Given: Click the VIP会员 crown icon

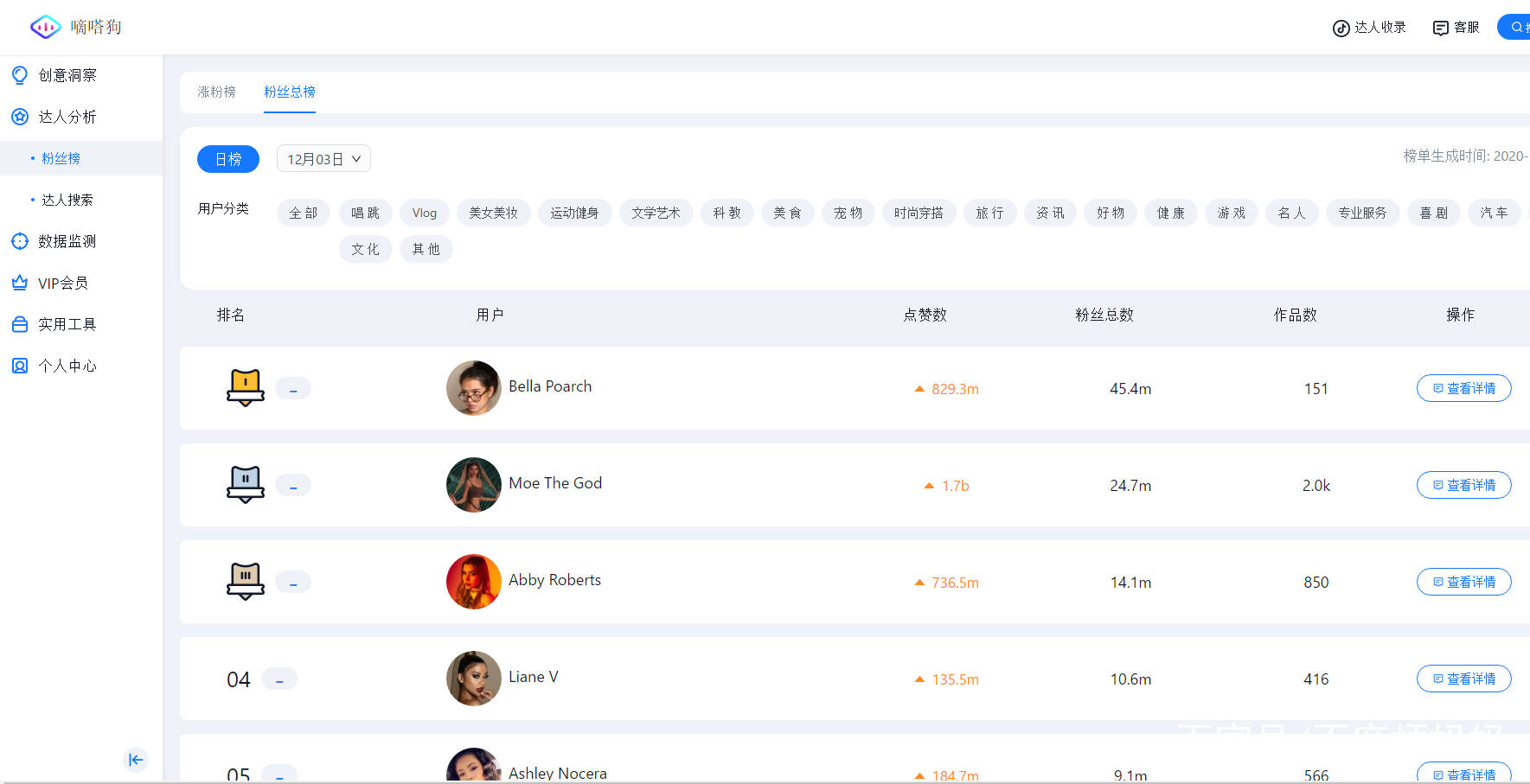Looking at the screenshot, I should (x=20, y=283).
